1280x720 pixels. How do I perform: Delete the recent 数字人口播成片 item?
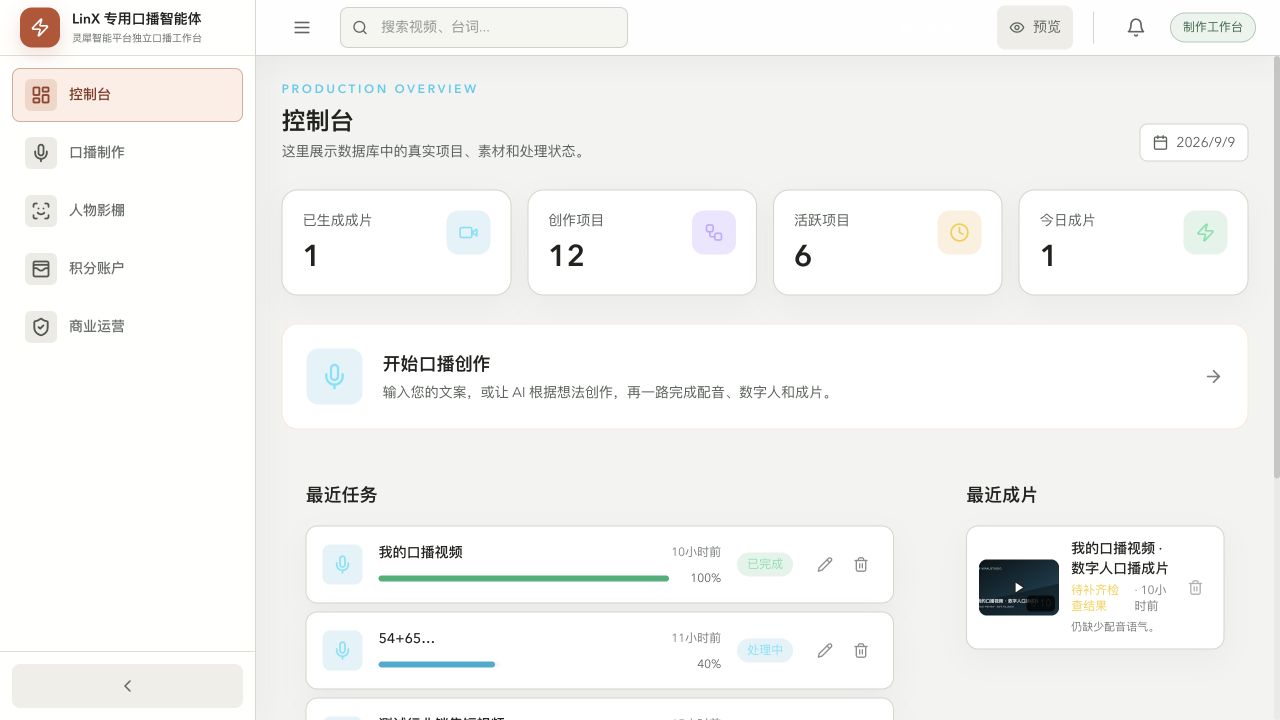(1195, 588)
